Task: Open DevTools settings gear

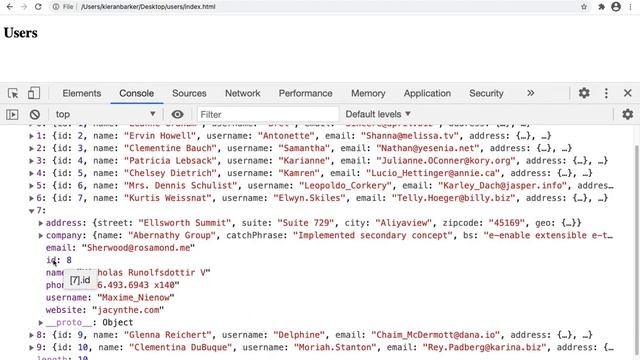Action: click(584, 93)
